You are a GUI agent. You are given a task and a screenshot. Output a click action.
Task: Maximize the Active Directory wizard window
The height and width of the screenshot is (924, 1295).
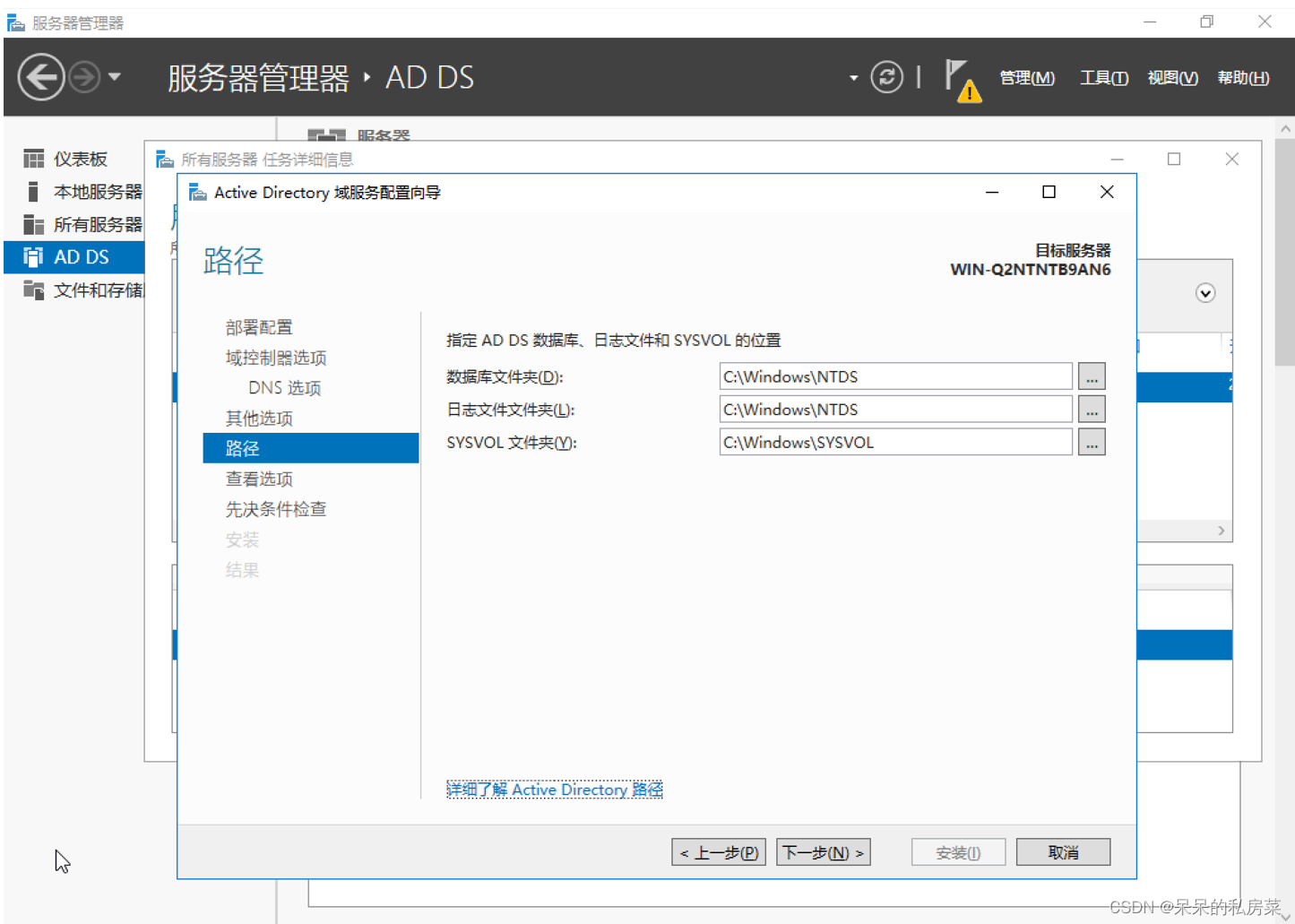point(1049,192)
